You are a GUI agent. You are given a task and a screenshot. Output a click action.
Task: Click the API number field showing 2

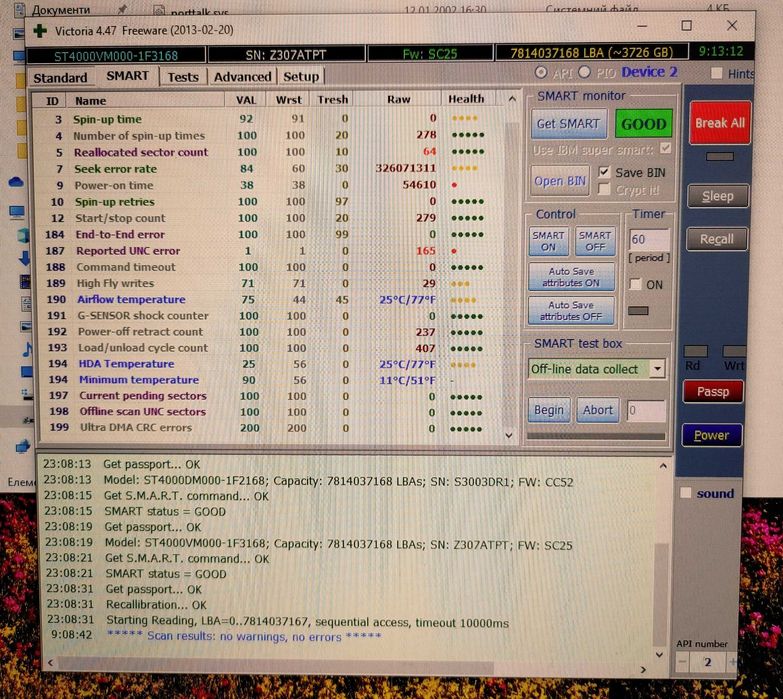[x=708, y=663]
